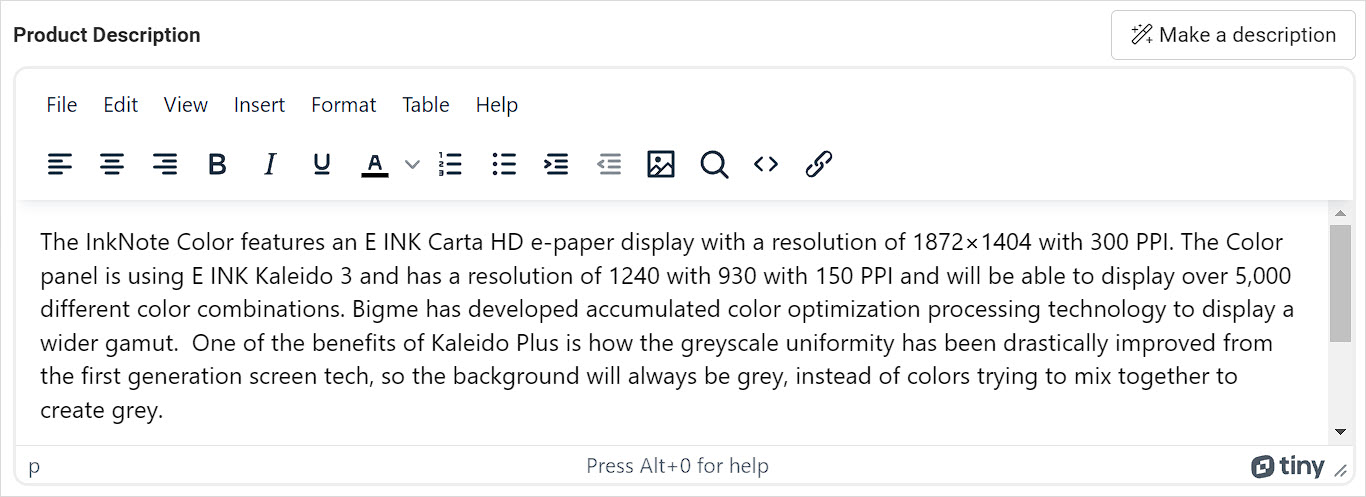
Task: Open the Format menu
Action: tap(344, 105)
